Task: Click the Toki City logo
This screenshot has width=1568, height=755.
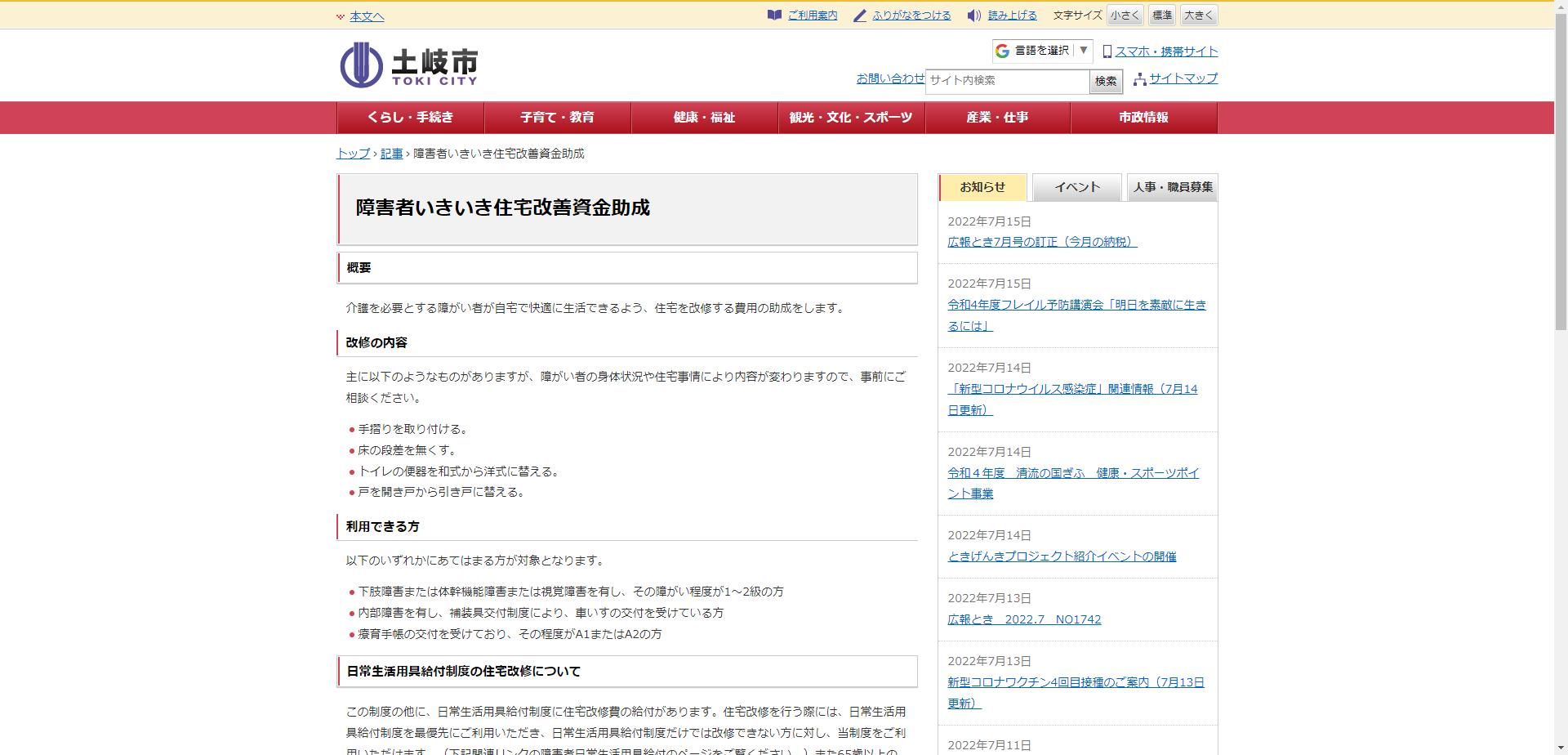Action: click(x=408, y=65)
